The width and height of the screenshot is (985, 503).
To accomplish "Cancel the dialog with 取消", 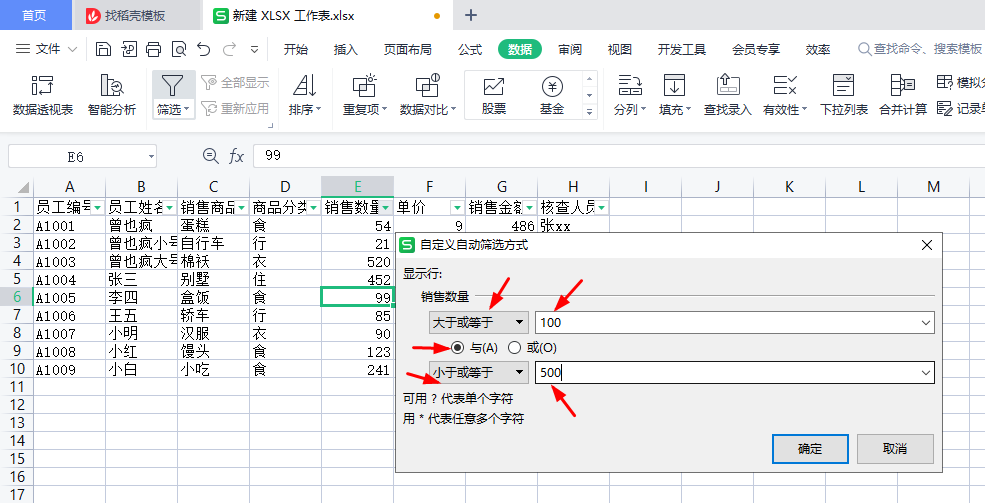I will coord(895,449).
